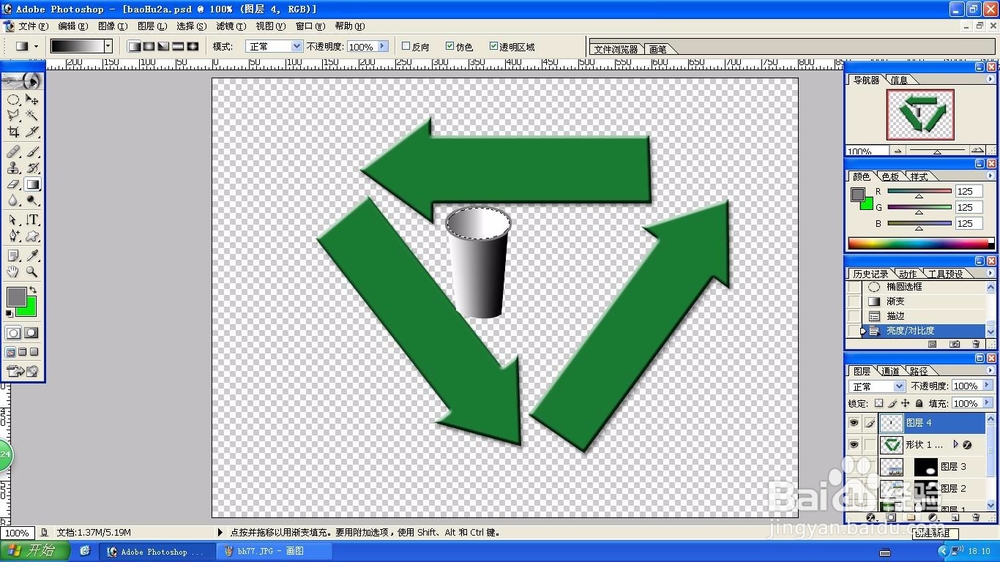Click foreground gray color swatch in toolbox
Viewport: 1000px width, 562px height.
point(17,297)
